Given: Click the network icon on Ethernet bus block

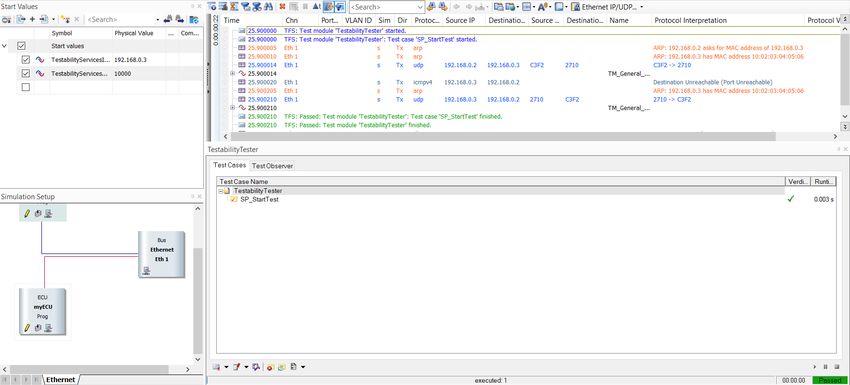Looking at the screenshot, I should [x=146, y=271].
